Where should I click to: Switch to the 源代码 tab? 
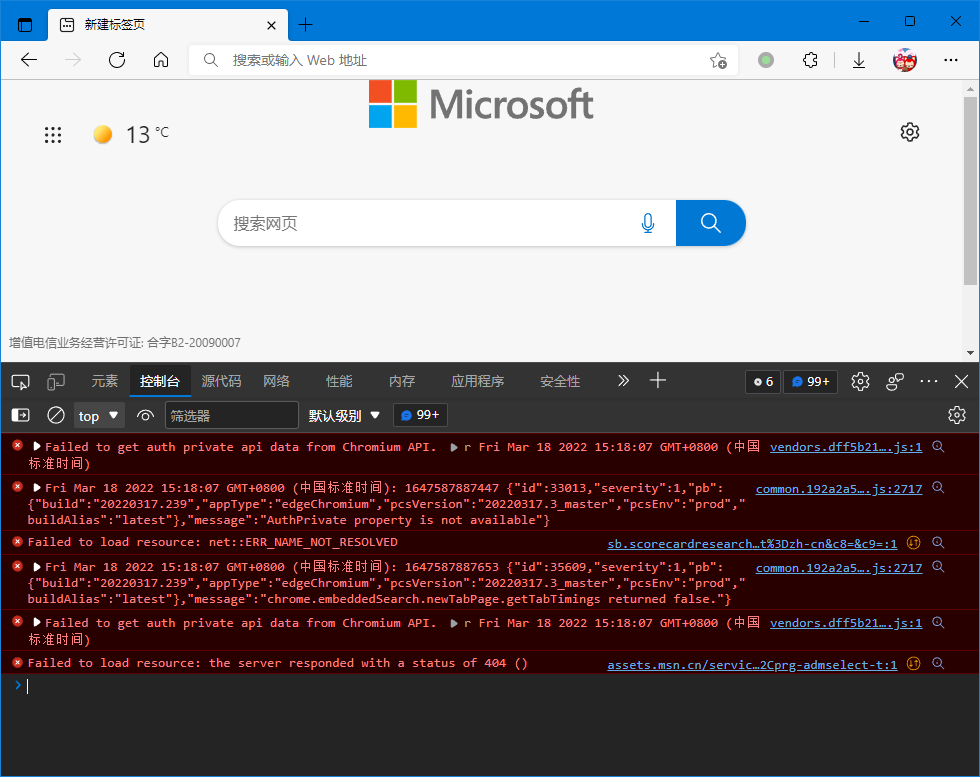coord(221,381)
